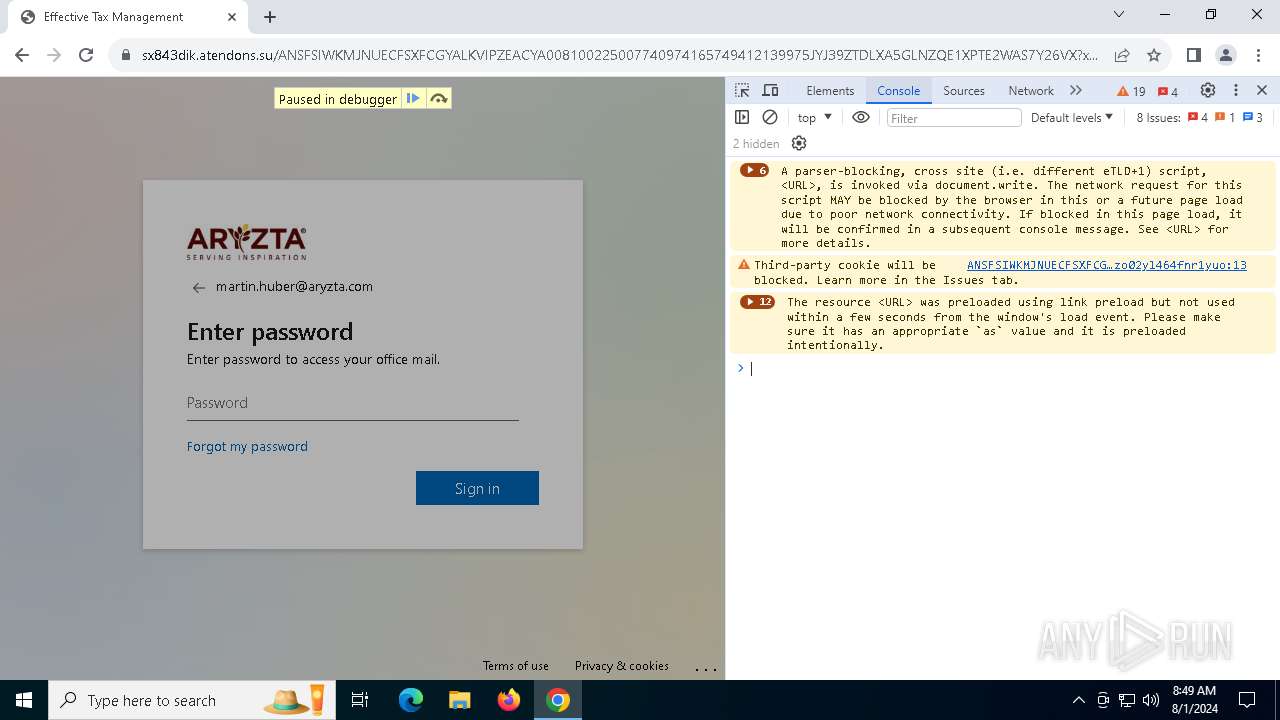Open the Chrome three-dot menu
Image resolution: width=1280 pixels, height=720 pixels.
coord(1258,55)
